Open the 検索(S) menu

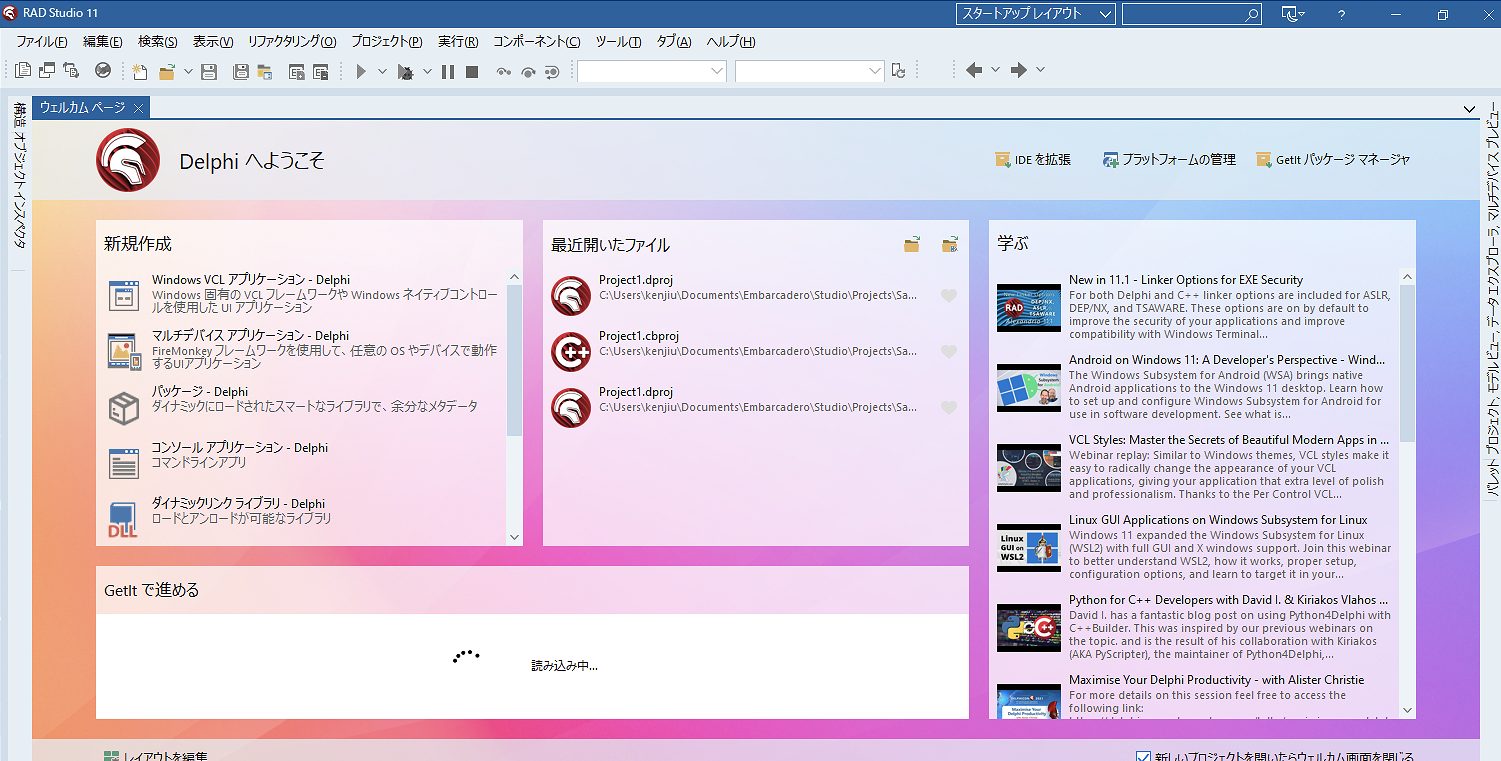(x=158, y=41)
